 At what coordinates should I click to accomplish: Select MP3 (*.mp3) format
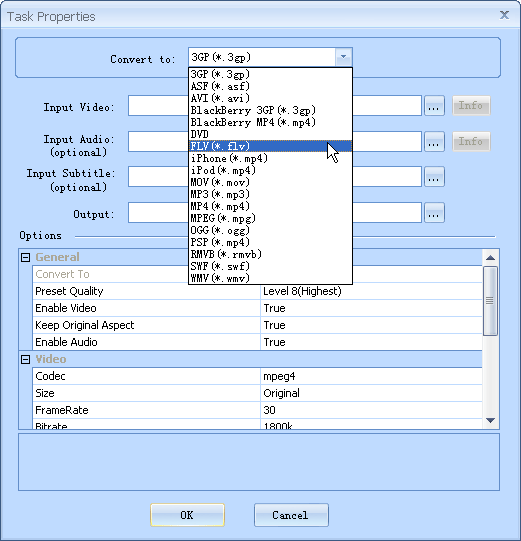click(x=270, y=194)
